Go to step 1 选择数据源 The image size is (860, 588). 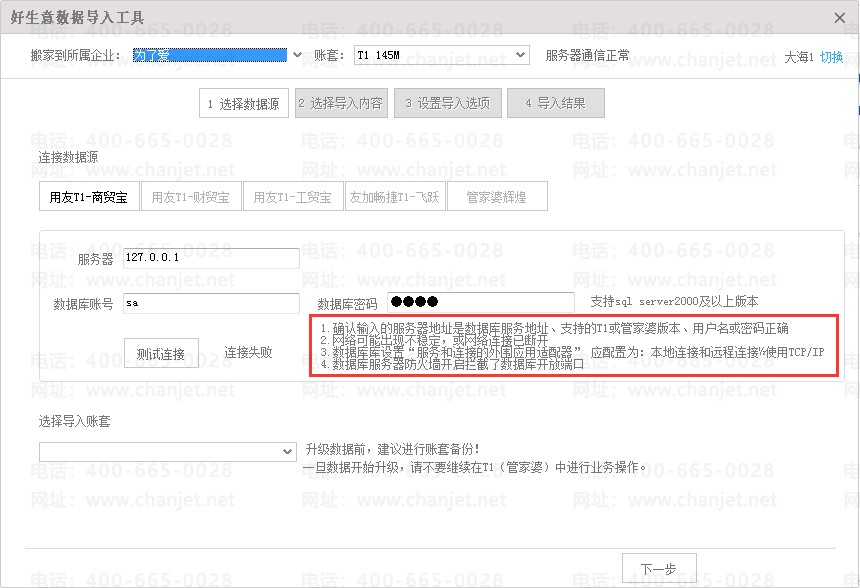[244, 103]
